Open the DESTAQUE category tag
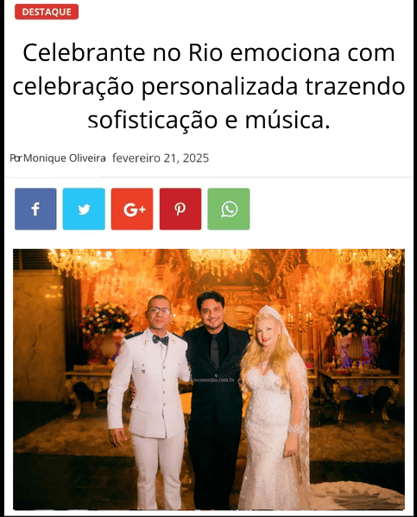The height and width of the screenshot is (517, 417). [47, 12]
